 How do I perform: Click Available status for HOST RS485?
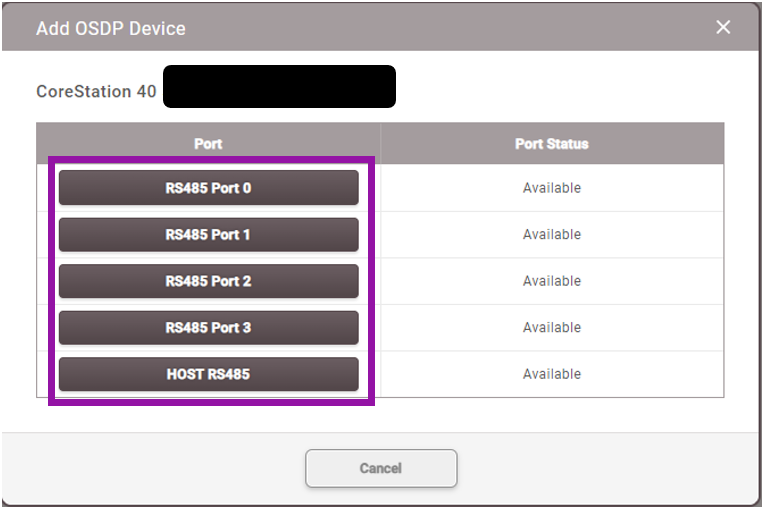(552, 374)
